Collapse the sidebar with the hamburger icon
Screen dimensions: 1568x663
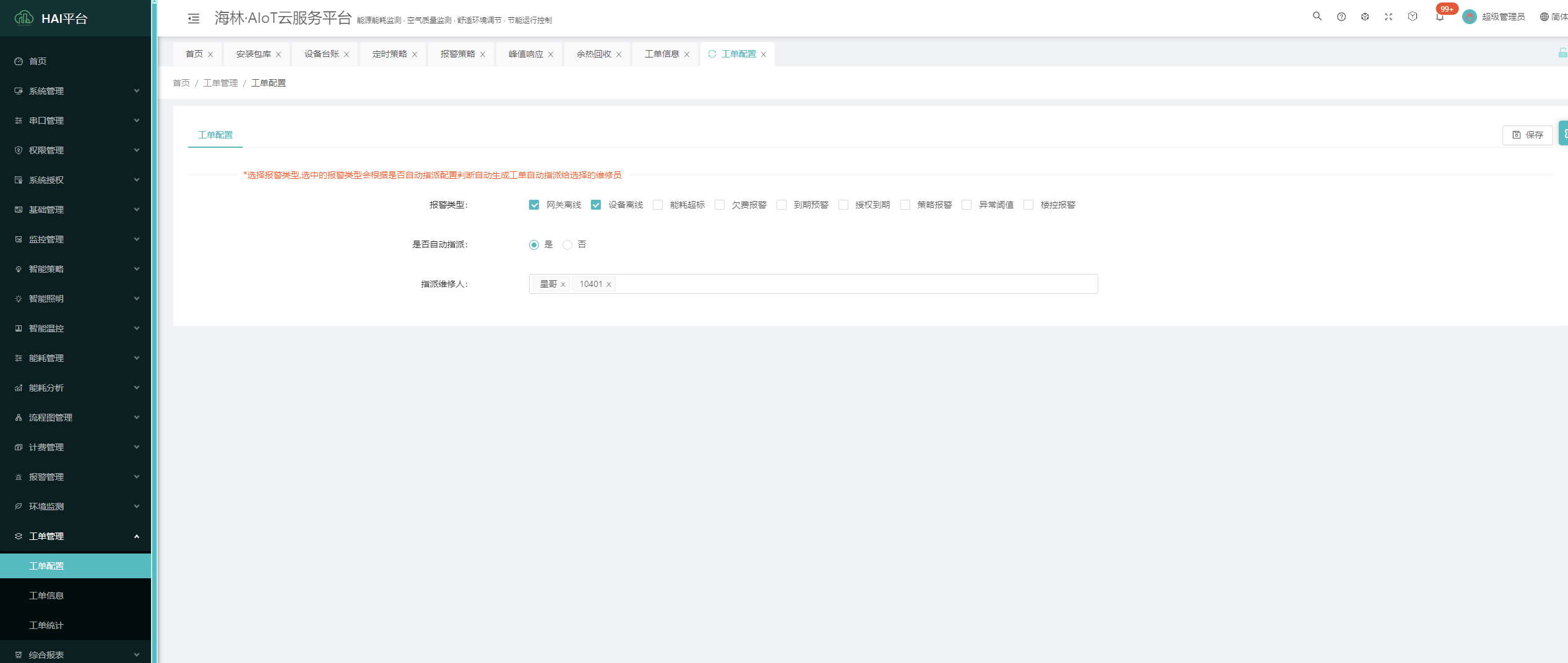tap(194, 19)
